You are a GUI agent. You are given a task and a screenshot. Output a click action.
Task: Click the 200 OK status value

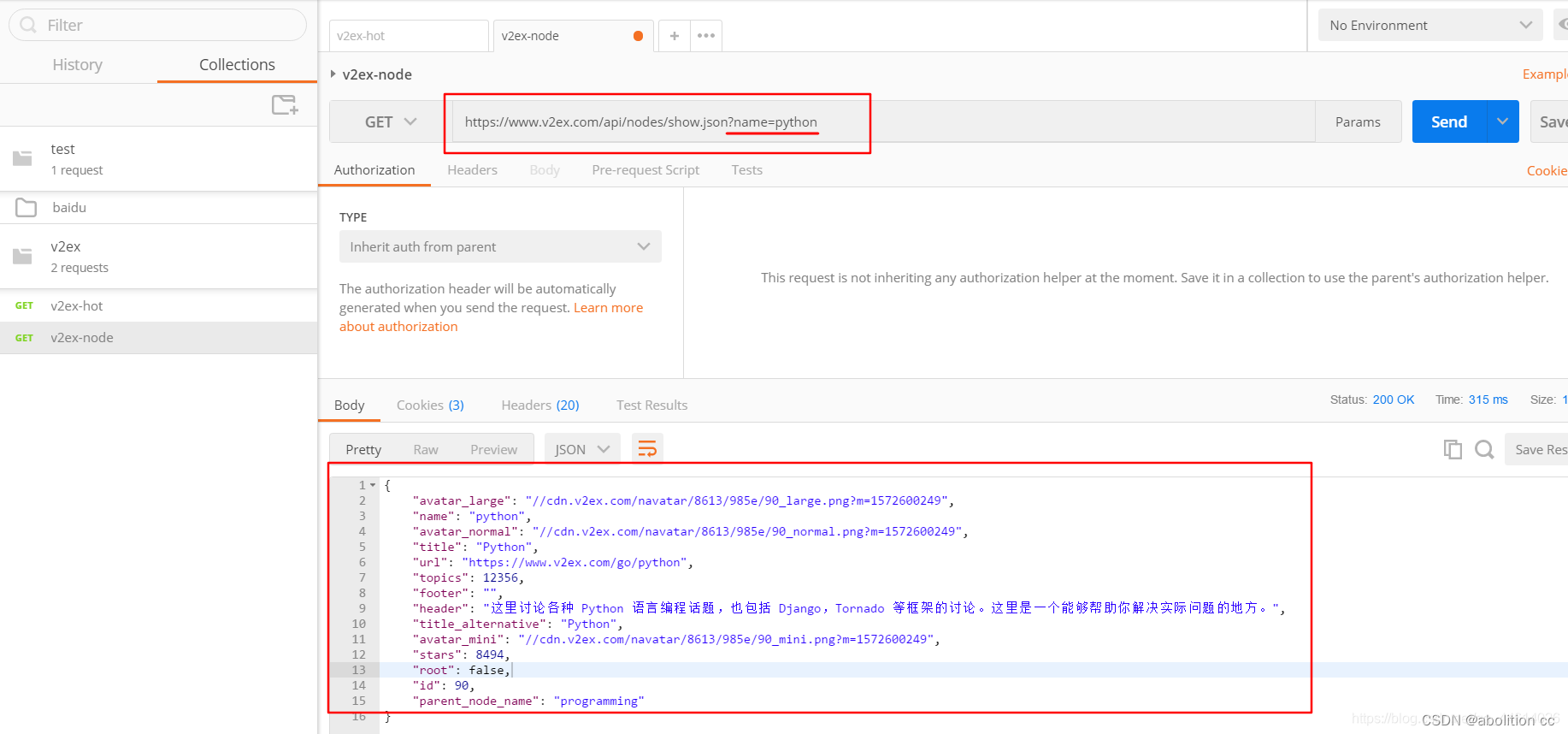pyautogui.click(x=1393, y=400)
